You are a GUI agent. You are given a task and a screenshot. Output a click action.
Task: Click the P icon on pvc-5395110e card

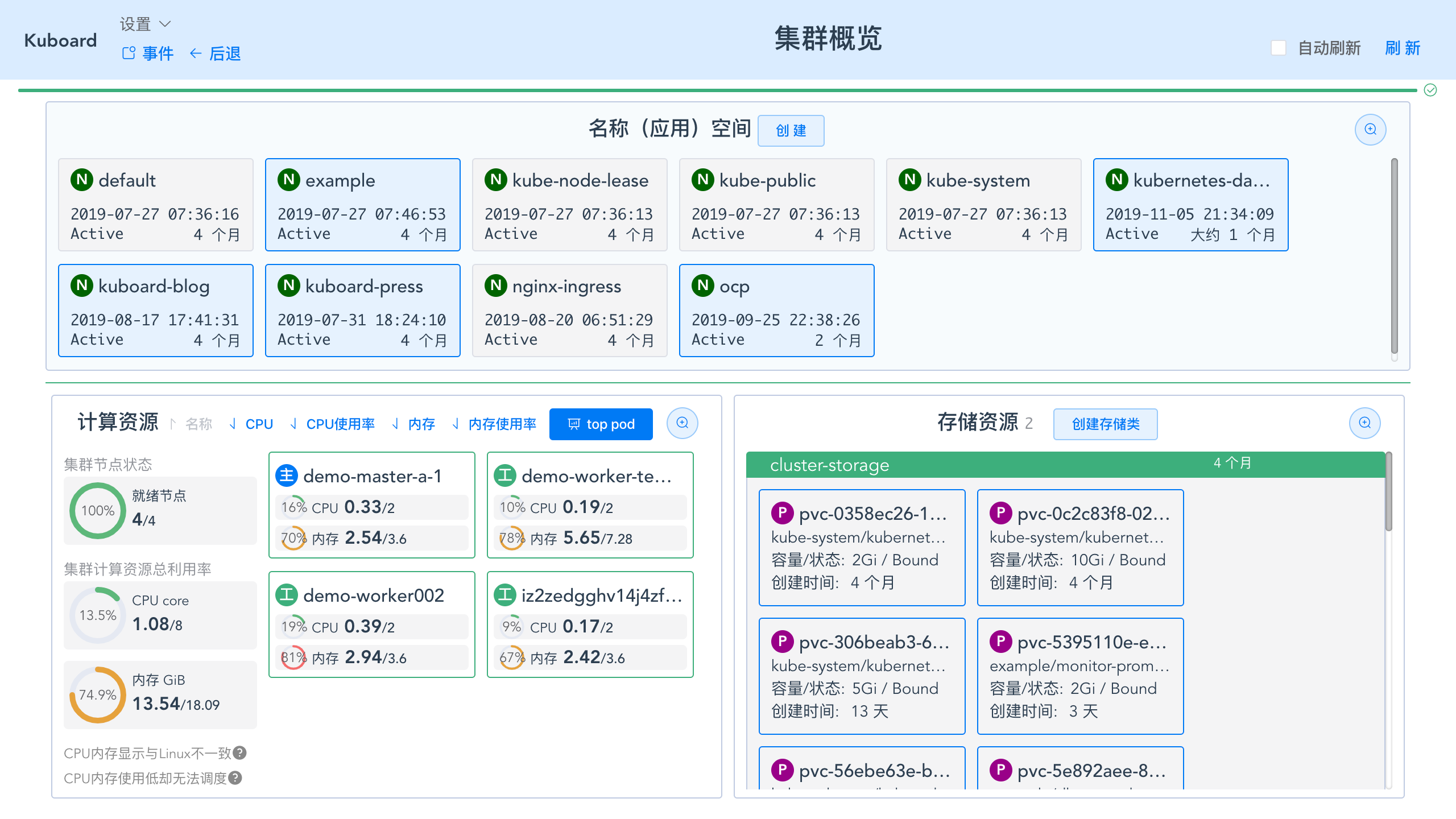(1000, 643)
